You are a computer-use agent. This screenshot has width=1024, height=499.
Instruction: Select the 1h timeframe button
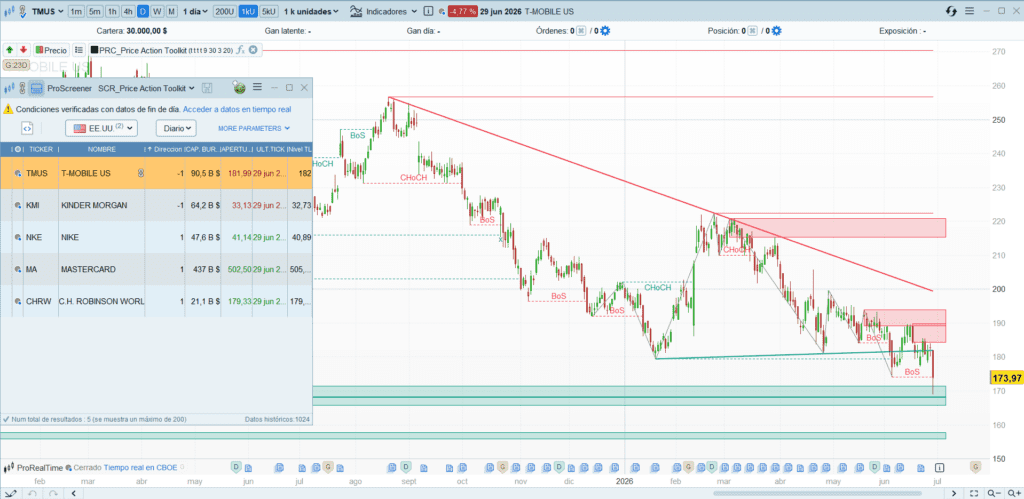112,11
